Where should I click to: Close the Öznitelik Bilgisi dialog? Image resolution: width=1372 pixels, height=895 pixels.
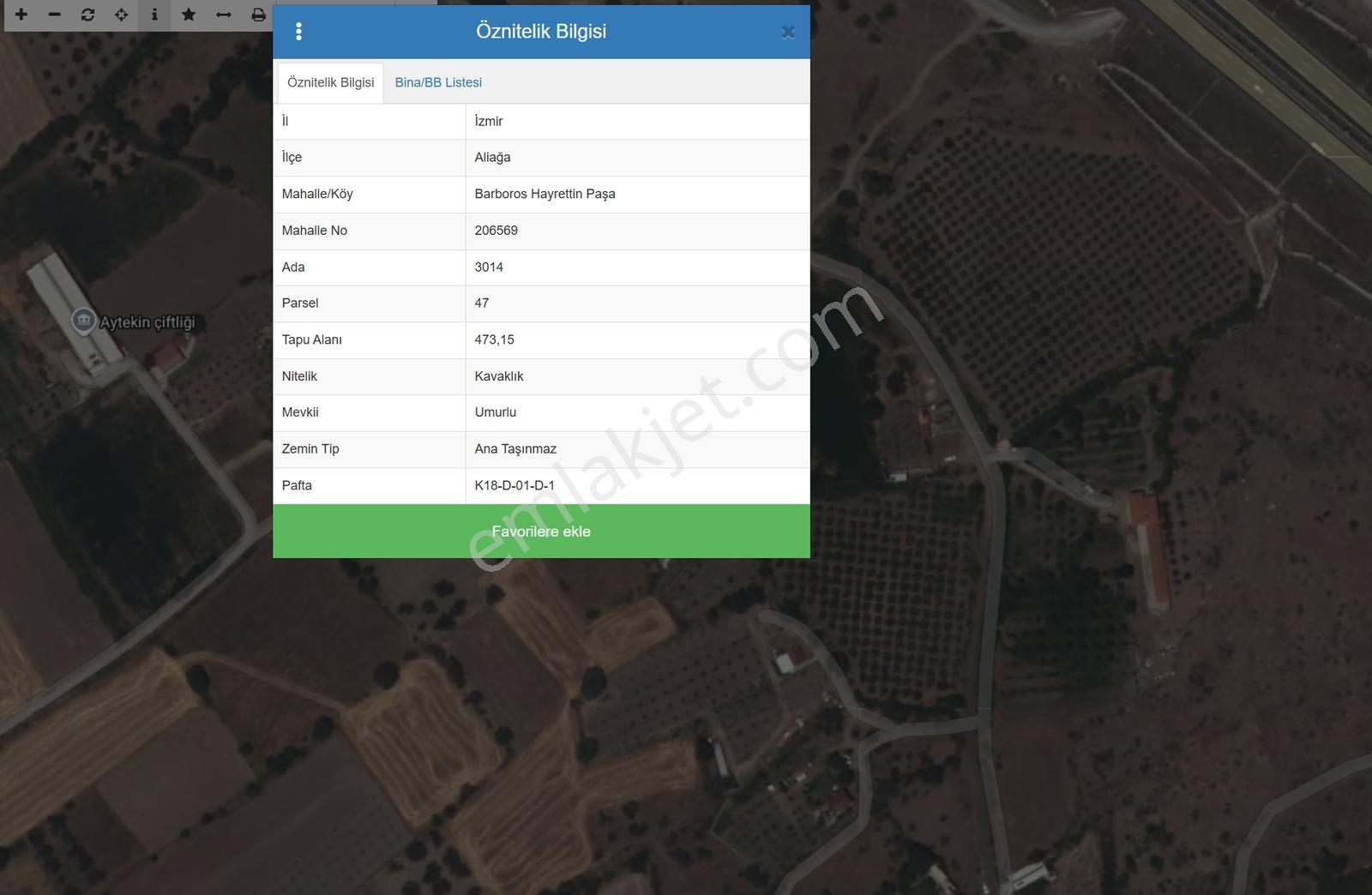[788, 32]
